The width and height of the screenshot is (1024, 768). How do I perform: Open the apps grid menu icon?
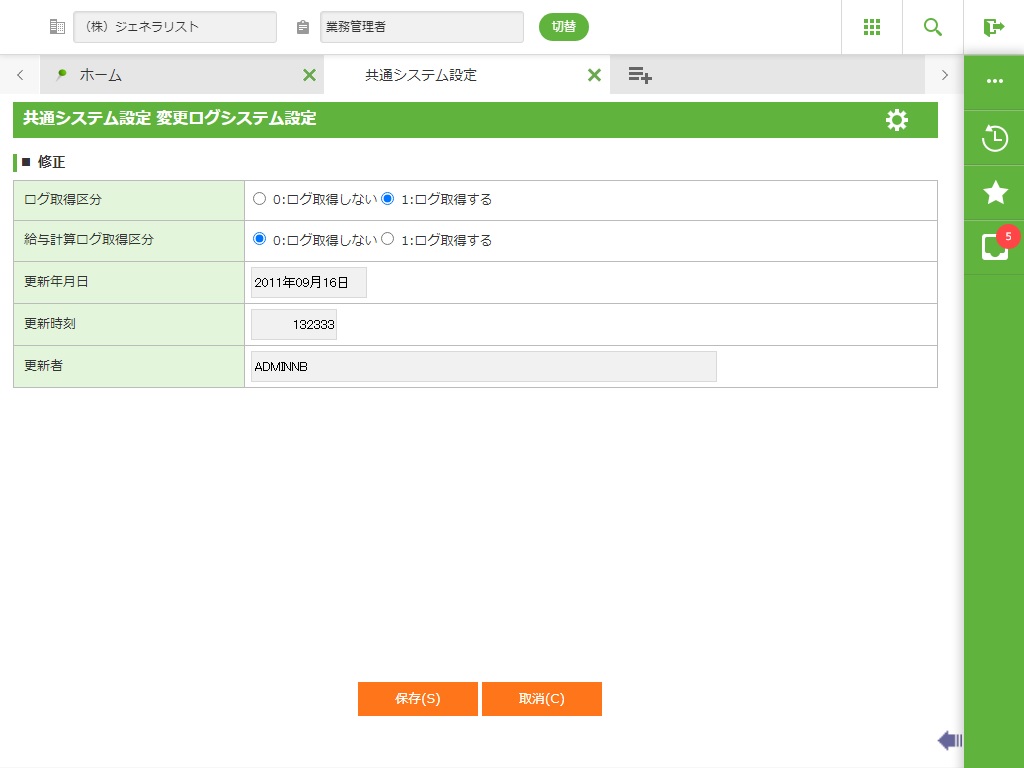pyautogui.click(x=871, y=27)
